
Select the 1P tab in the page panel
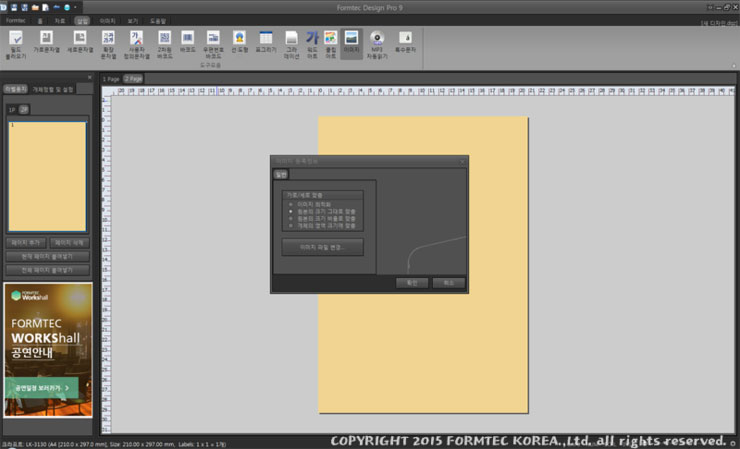(12, 110)
